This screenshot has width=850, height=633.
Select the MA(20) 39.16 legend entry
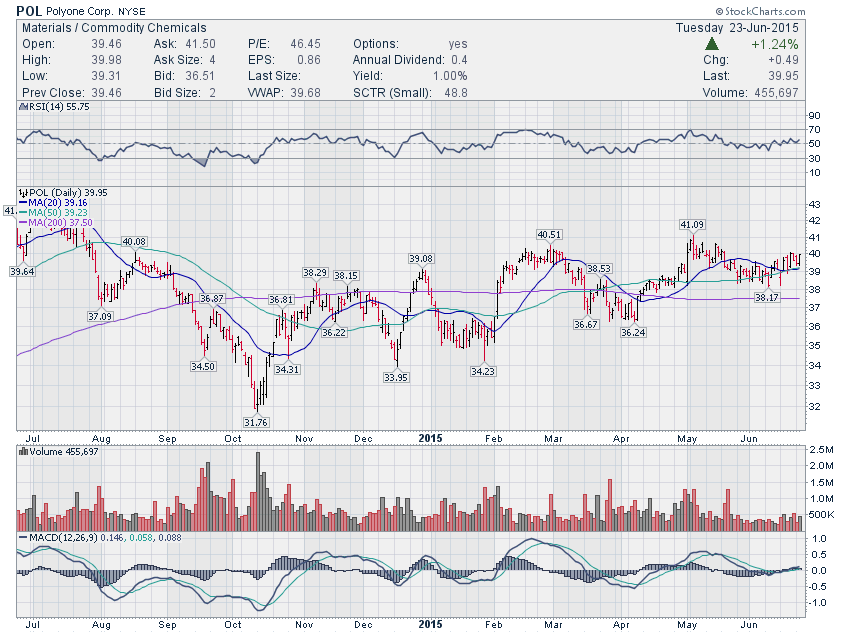pyautogui.click(x=58, y=203)
